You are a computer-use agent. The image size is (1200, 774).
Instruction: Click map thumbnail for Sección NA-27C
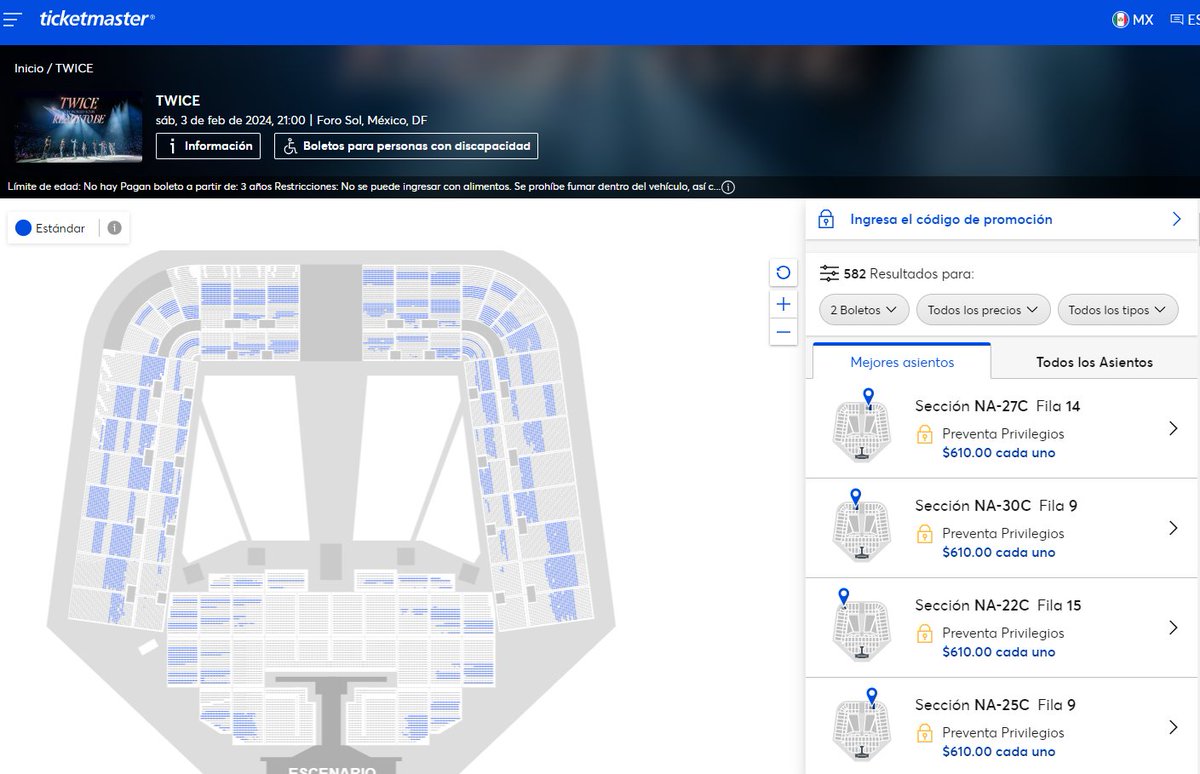[861, 427]
